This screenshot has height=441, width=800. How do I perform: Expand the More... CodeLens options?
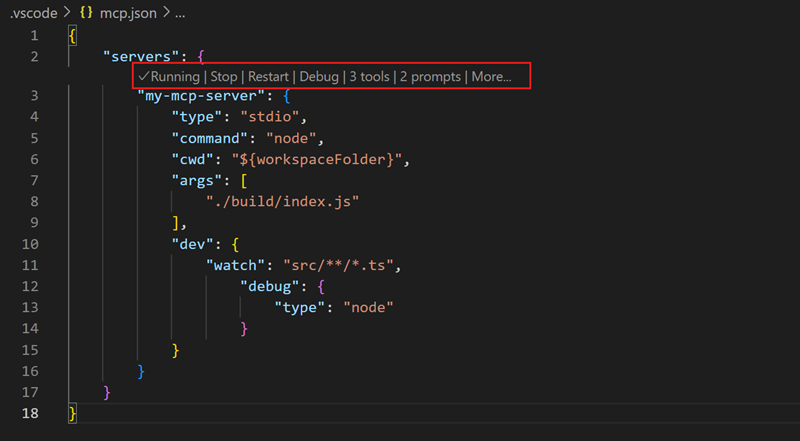pyautogui.click(x=491, y=76)
